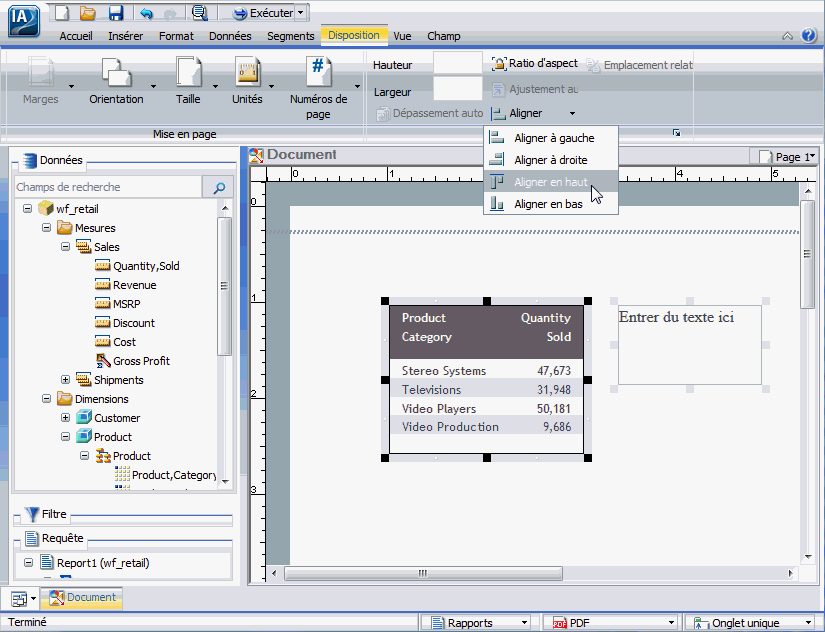Select the Stereo Systems table row
Viewport: 825px width, 632px height.
pos(486,370)
